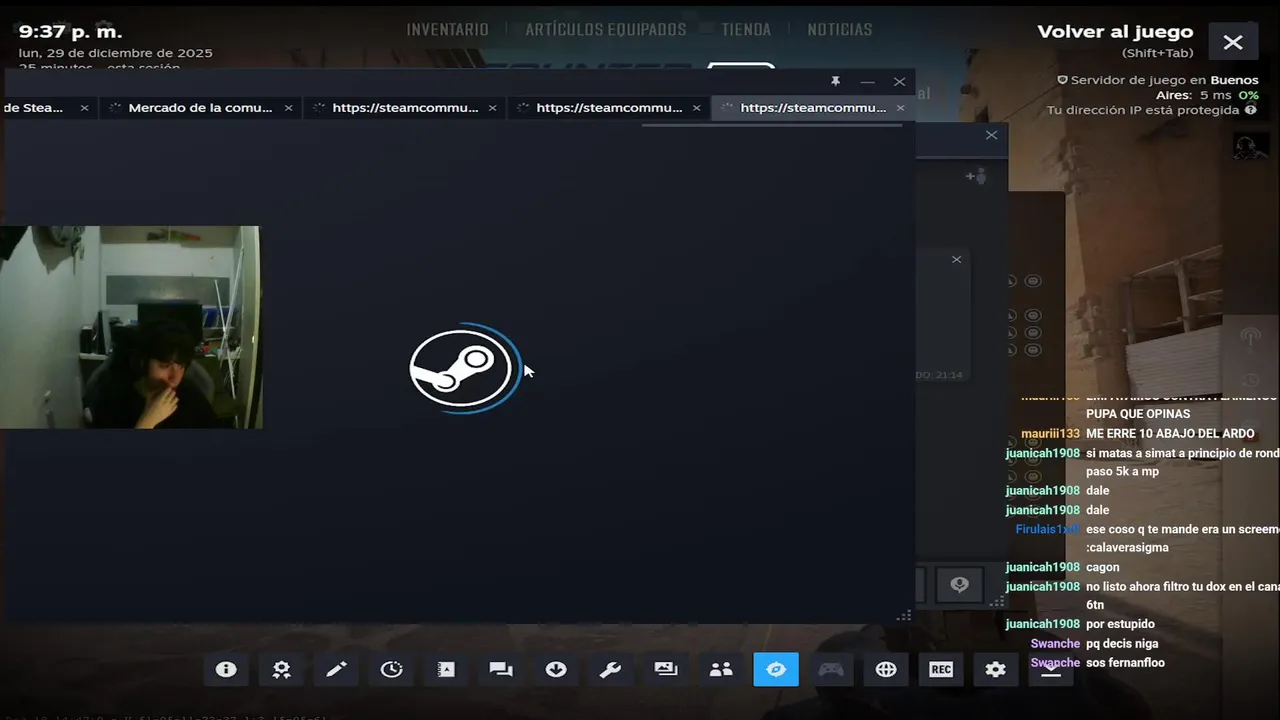1280x720 pixels.
Task: Open the web globe icon
Action: point(886,669)
